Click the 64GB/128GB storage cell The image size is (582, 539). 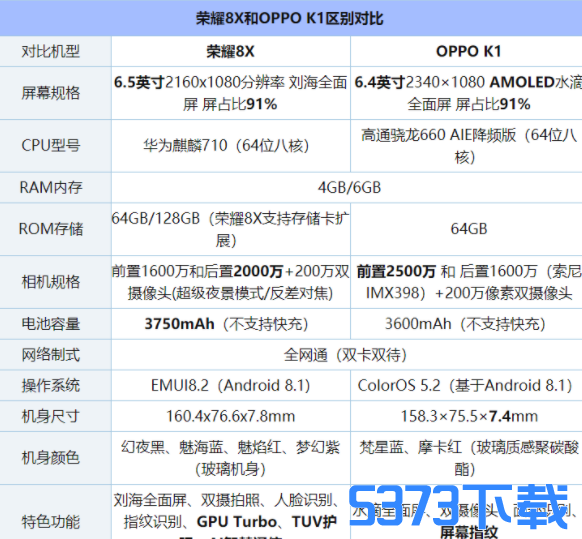(230, 229)
